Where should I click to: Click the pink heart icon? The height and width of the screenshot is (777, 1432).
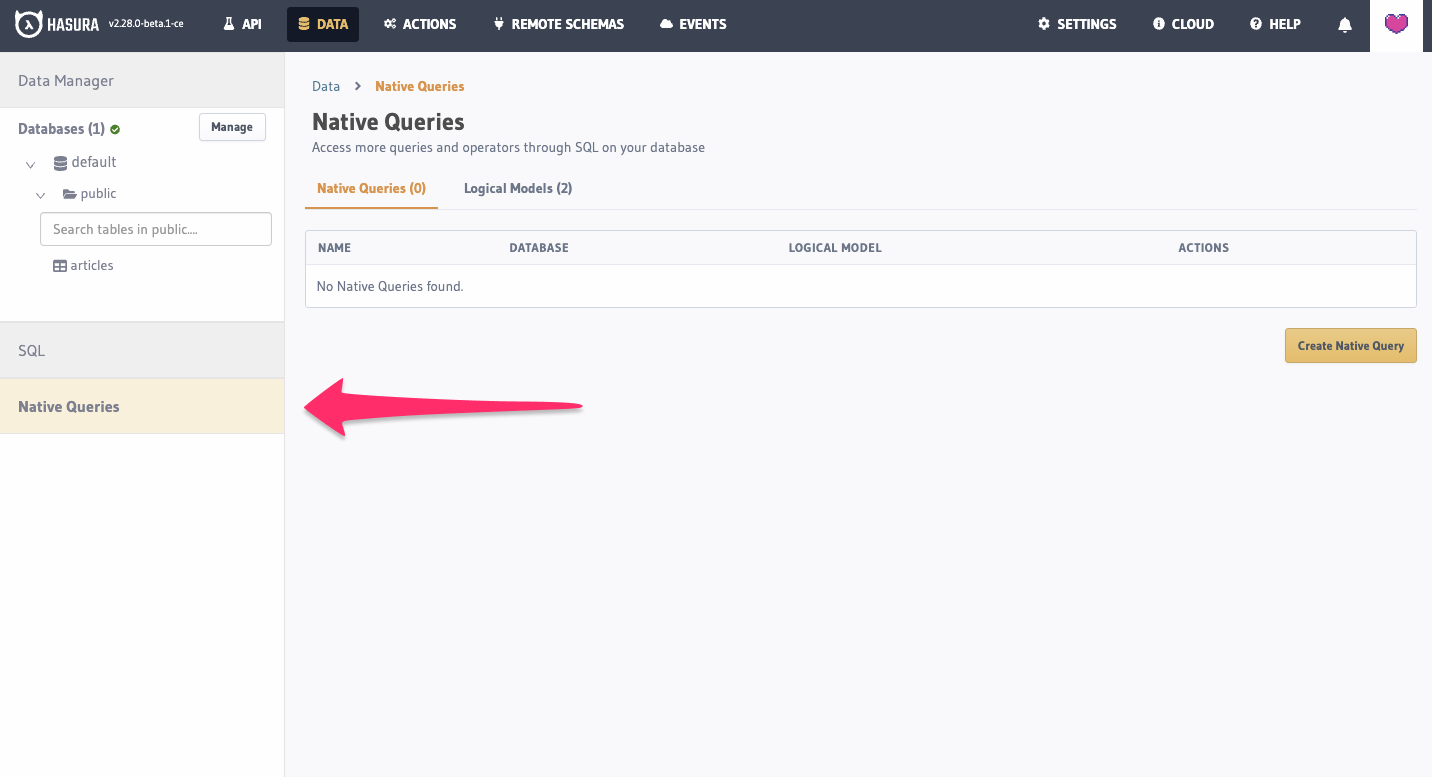1396,24
